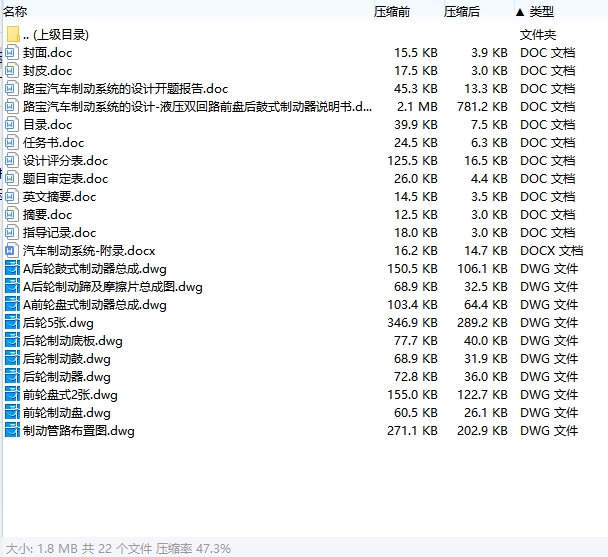Image resolution: width=608 pixels, height=557 pixels.
Task: Click the 文件夹 type cell
Action: [538, 35]
